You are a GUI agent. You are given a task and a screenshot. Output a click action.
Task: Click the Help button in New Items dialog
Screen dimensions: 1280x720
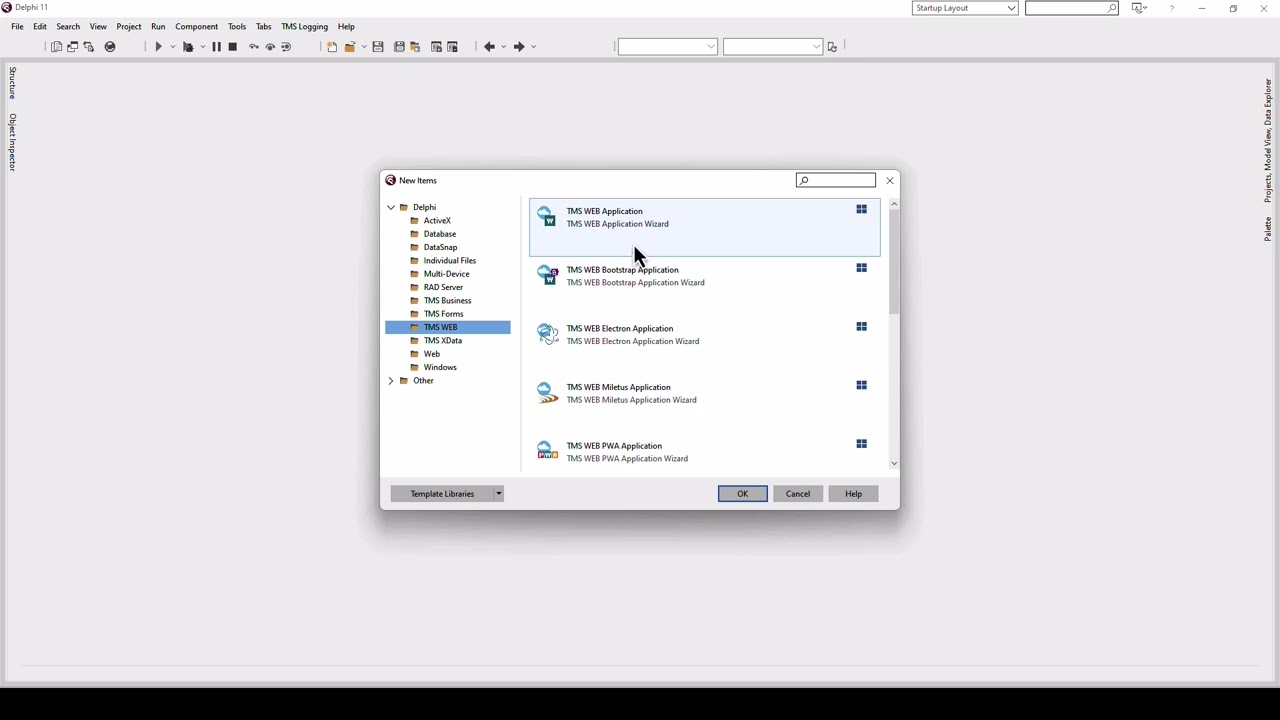853,494
